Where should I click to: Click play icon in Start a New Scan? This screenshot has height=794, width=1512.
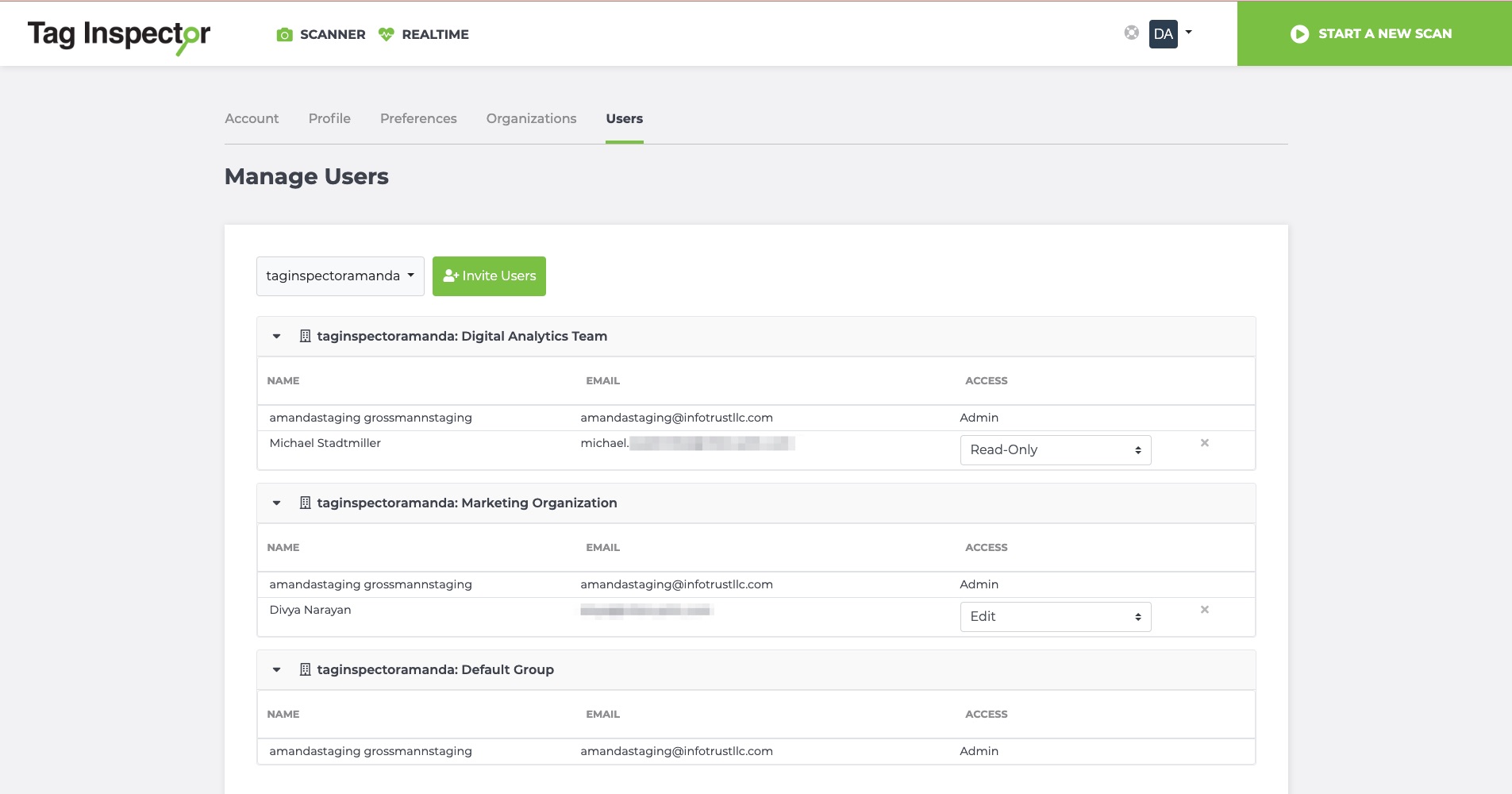pyautogui.click(x=1299, y=34)
